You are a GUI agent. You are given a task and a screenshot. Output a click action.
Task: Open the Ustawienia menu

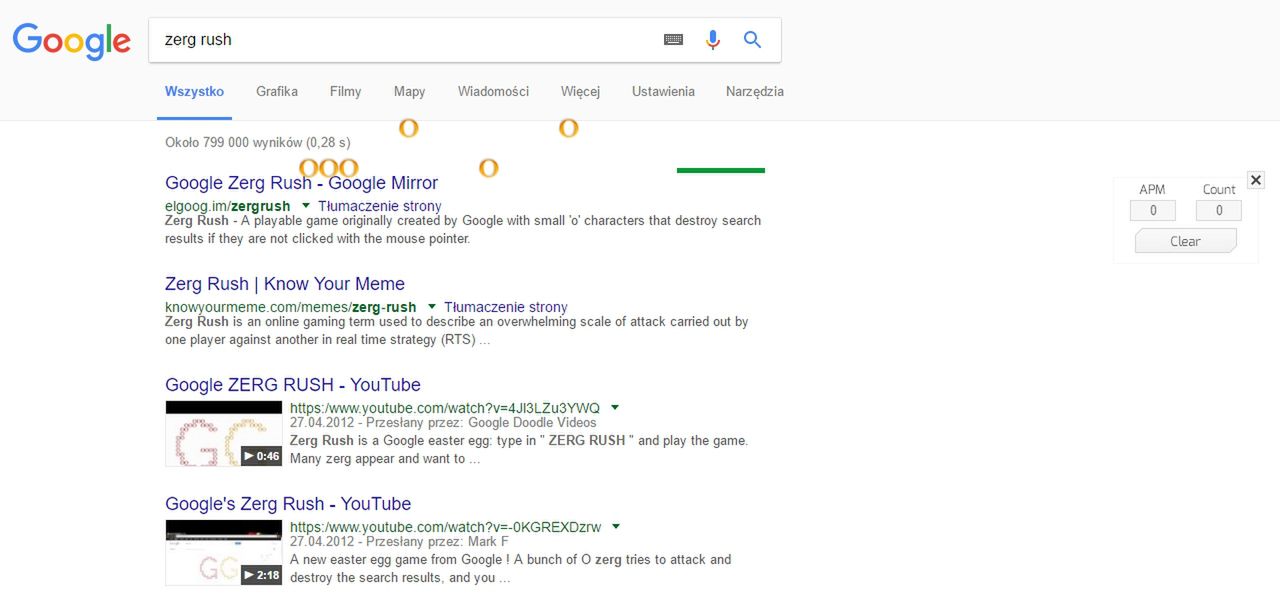click(663, 91)
